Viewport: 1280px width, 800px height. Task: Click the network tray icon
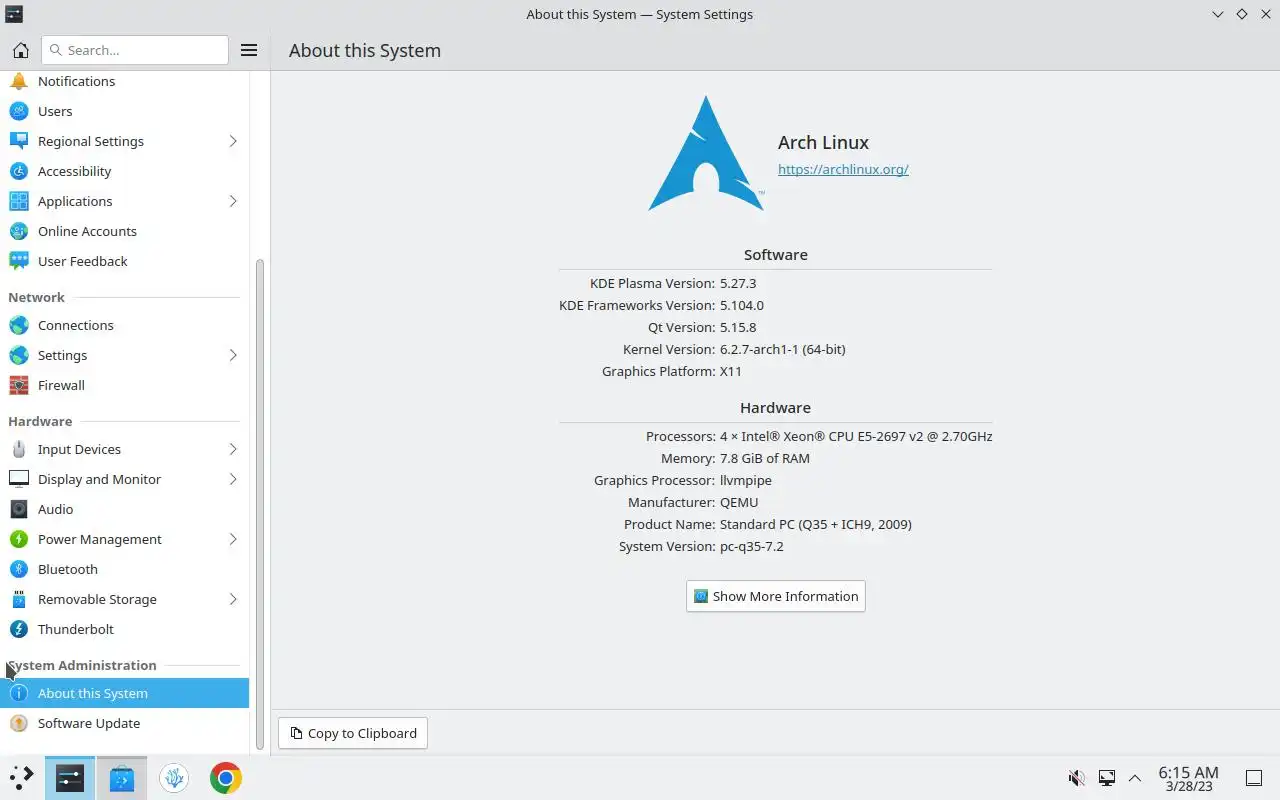click(x=1107, y=778)
